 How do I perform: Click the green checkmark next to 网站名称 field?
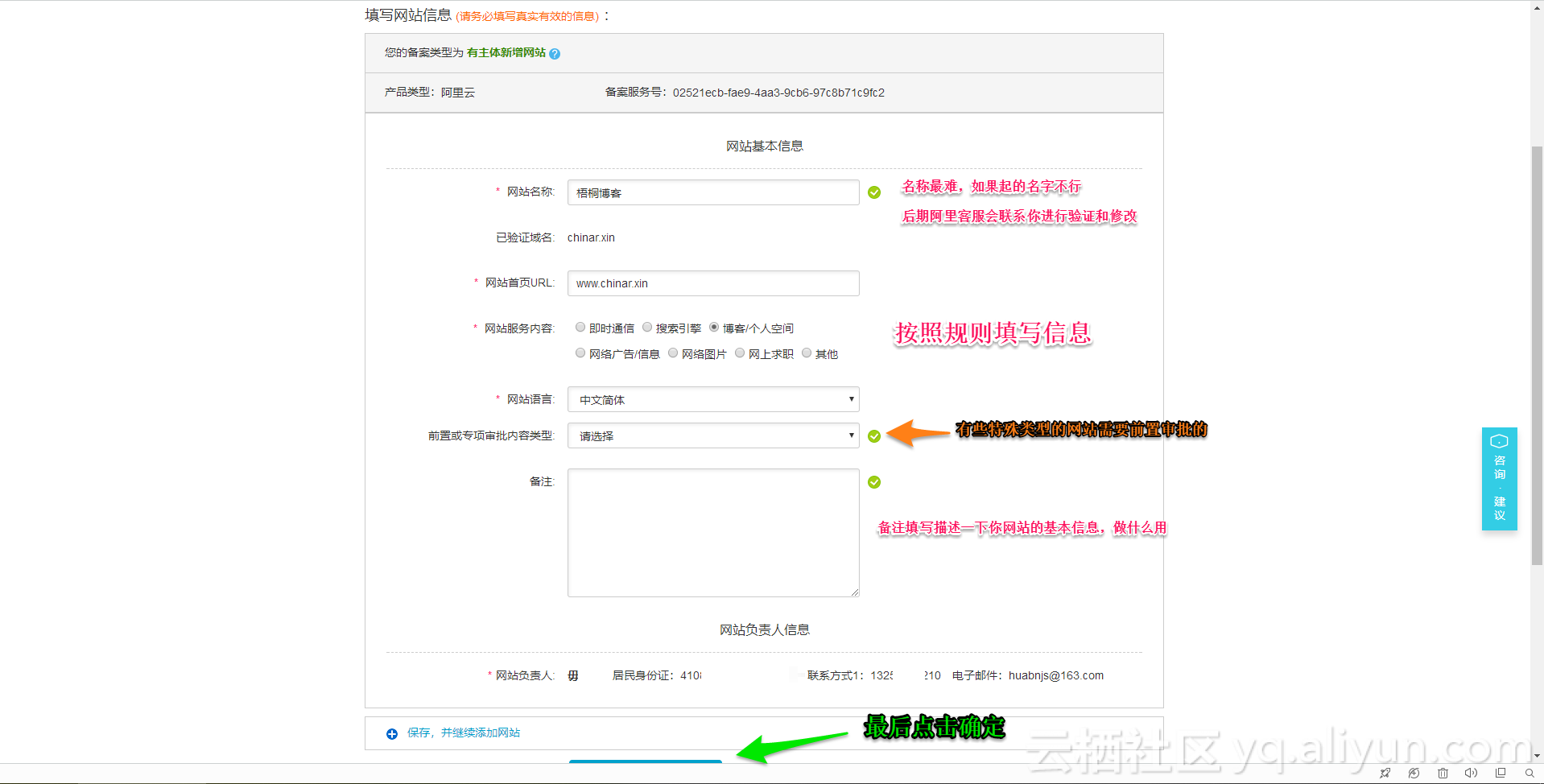pyautogui.click(x=874, y=192)
